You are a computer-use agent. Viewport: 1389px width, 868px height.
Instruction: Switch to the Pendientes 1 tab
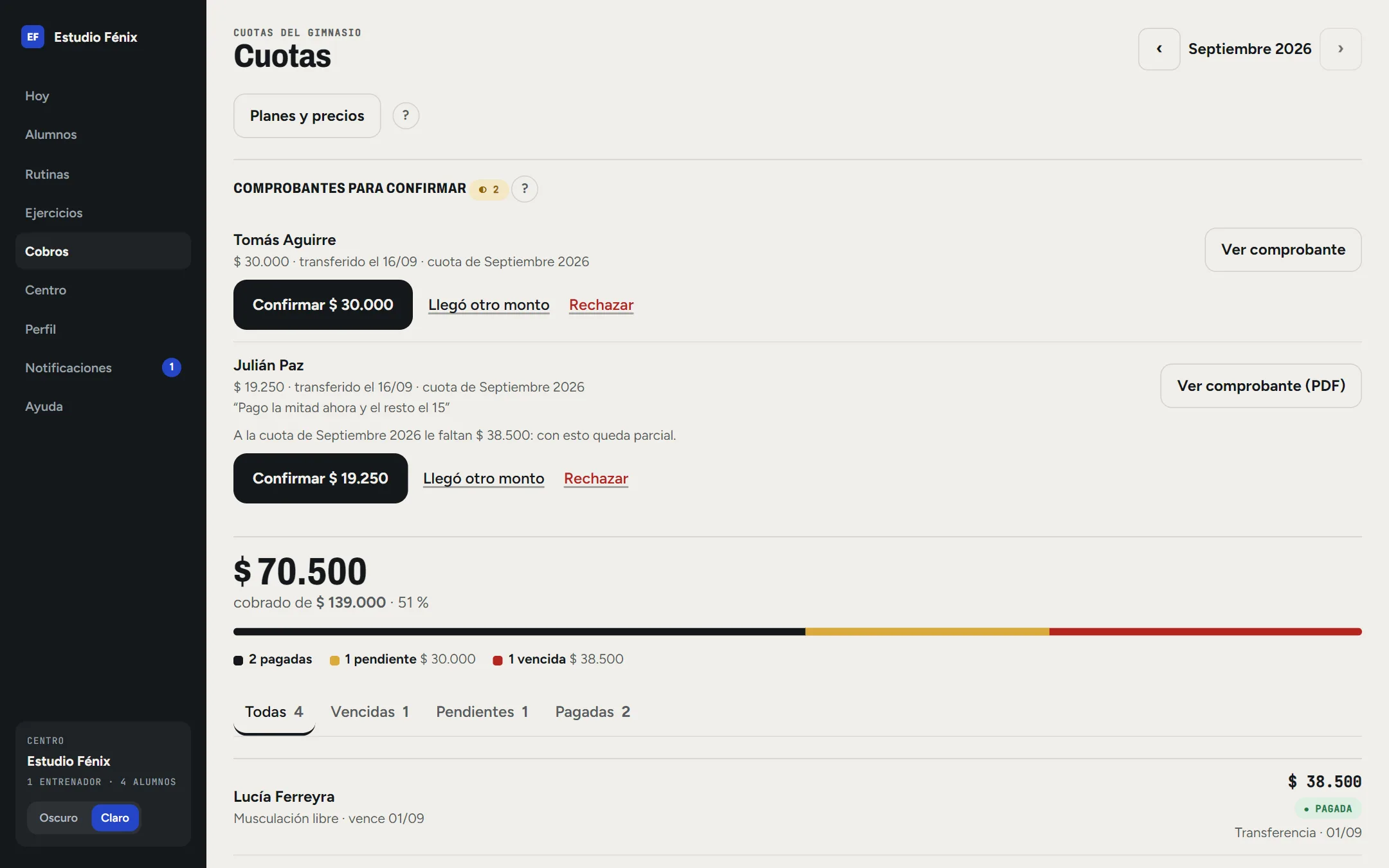[x=482, y=712]
